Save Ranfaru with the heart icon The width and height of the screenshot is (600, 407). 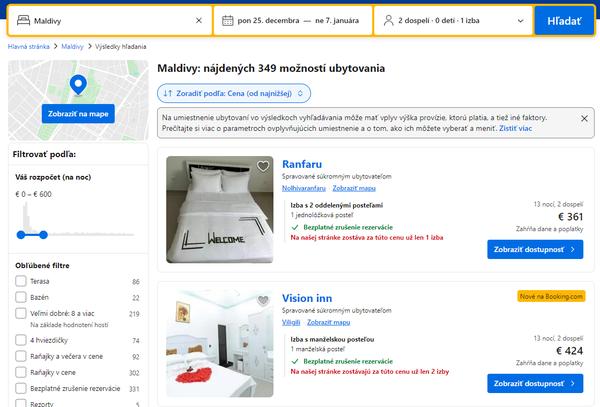(x=263, y=166)
